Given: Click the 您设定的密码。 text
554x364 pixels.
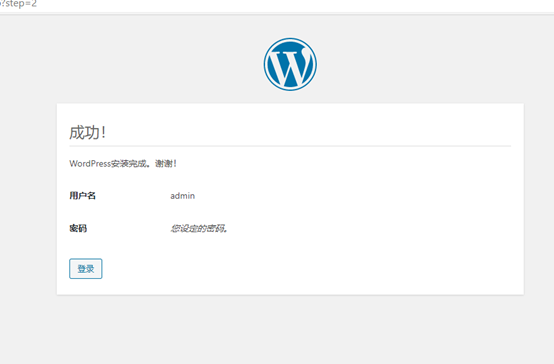Looking at the screenshot, I should 199,229.
